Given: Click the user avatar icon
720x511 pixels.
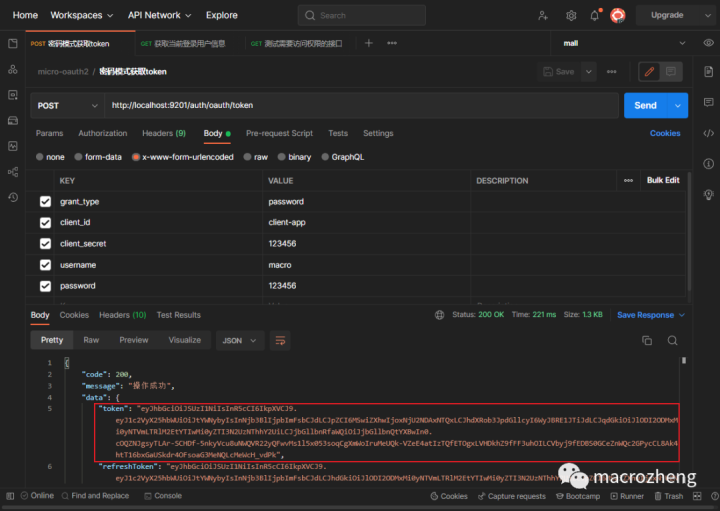Looking at the screenshot, I should coord(618,16).
